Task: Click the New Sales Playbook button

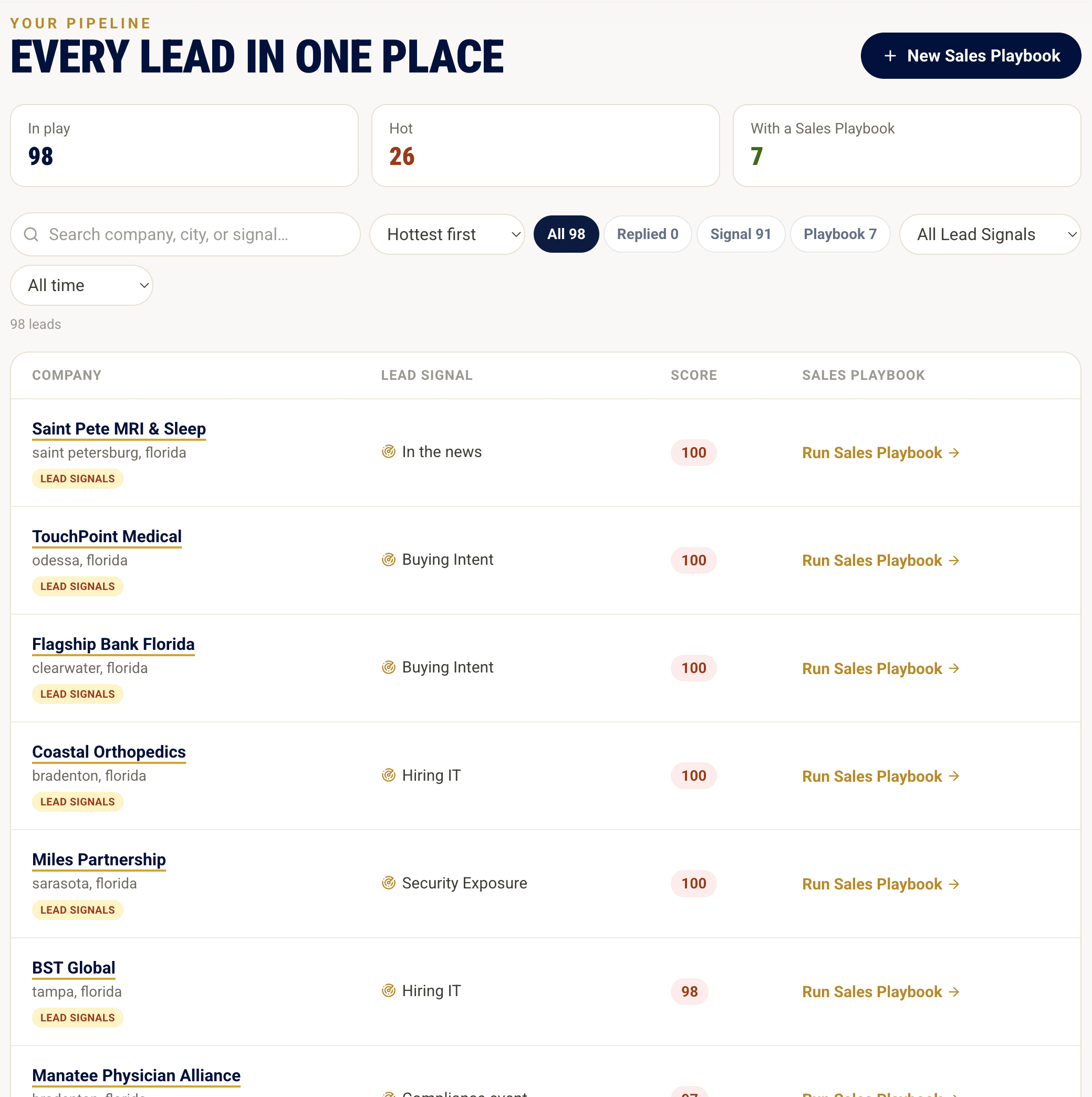Action: [971, 56]
